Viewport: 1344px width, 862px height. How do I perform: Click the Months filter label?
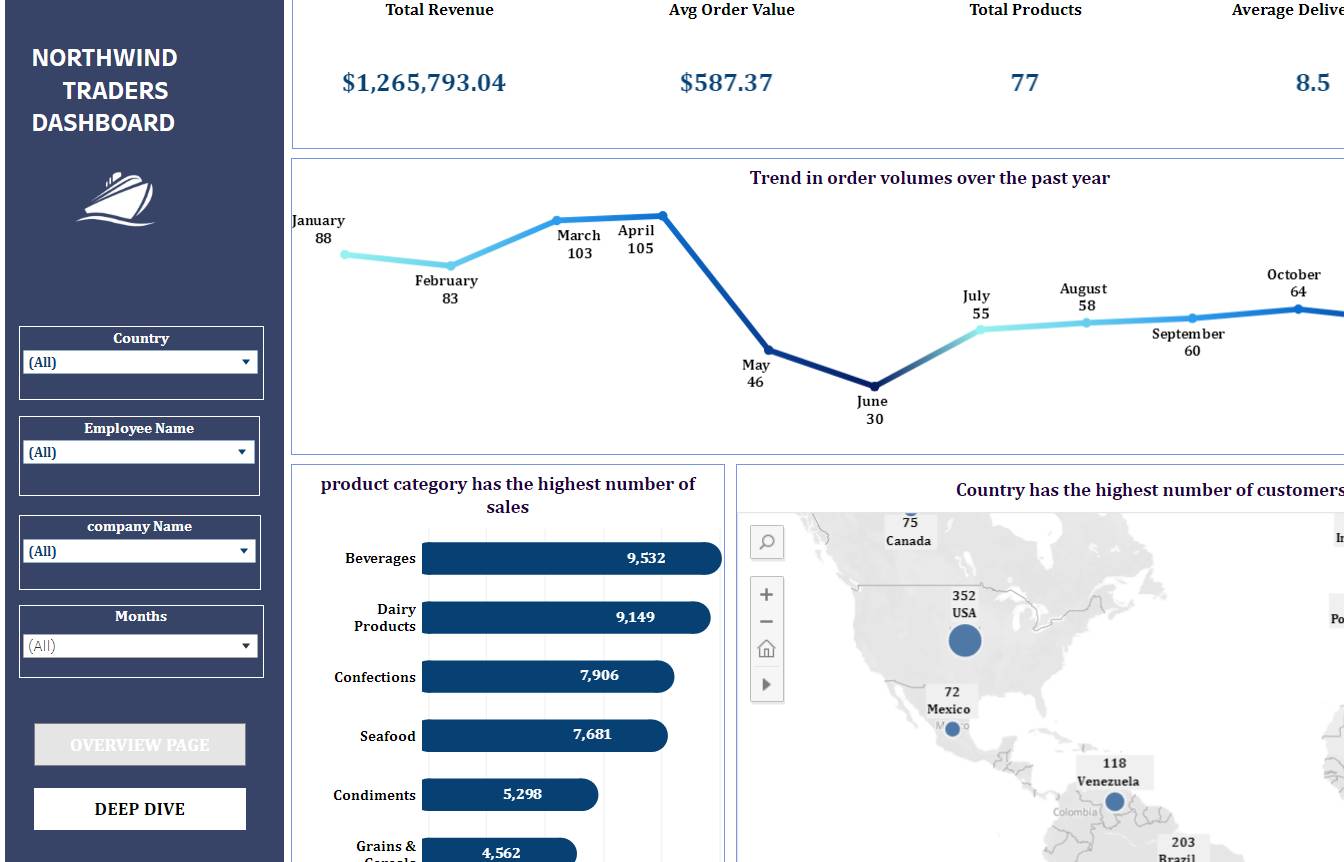[141, 616]
